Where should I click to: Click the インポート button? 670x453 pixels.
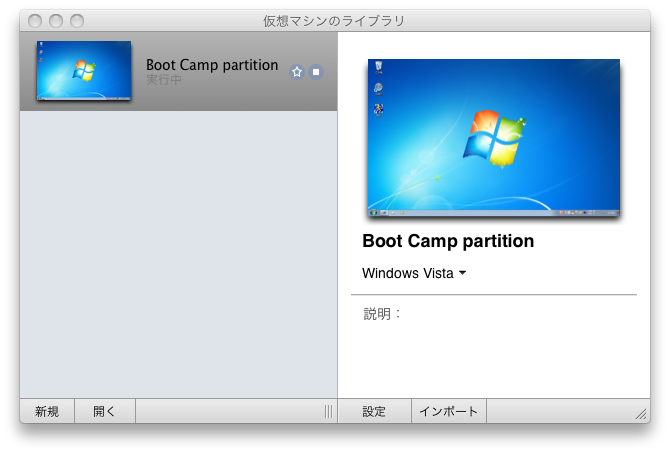click(x=449, y=411)
